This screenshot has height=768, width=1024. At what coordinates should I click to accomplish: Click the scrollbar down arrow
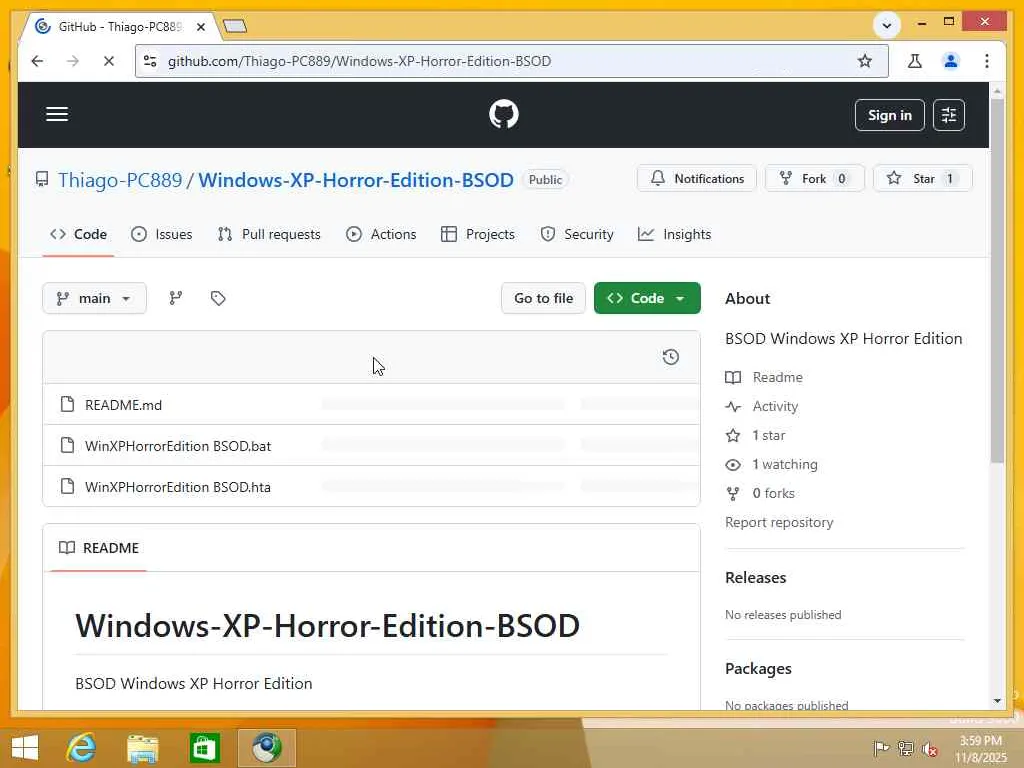click(x=997, y=701)
